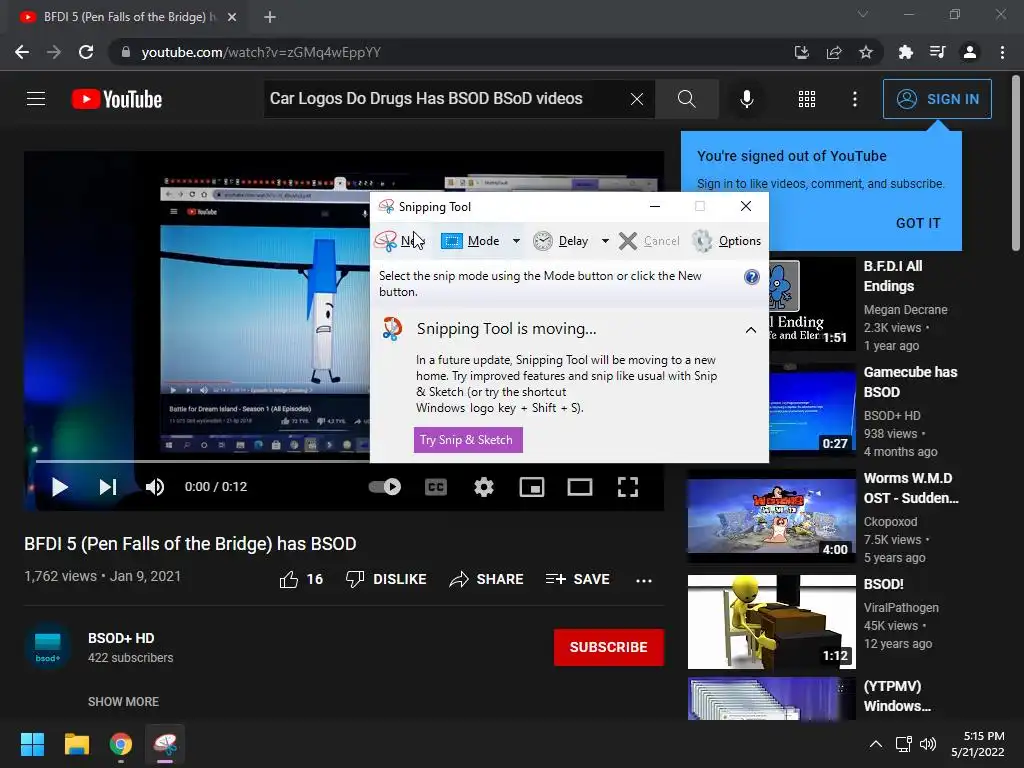
Task: Open Chrome profile icon
Action: click(970, 52)
